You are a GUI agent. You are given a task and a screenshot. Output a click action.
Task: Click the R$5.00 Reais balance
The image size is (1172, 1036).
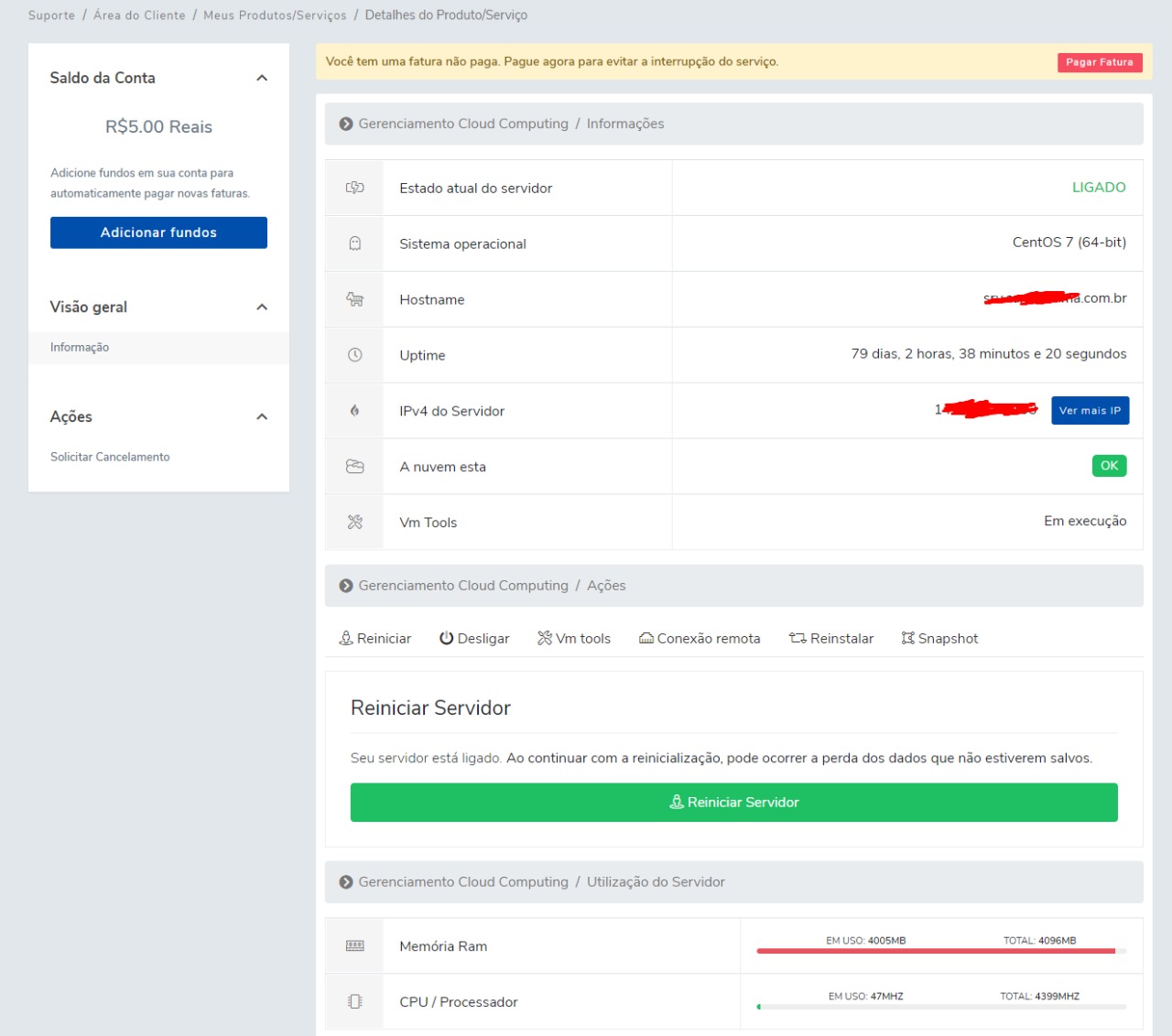(158, 127)
